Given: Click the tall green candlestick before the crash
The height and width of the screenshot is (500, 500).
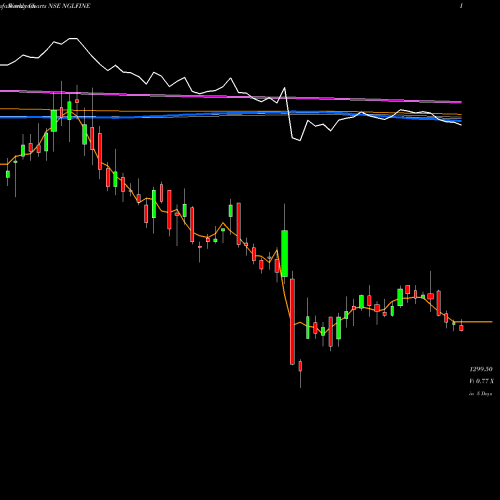Looking at the screenshot, I should tap(285, 253).
